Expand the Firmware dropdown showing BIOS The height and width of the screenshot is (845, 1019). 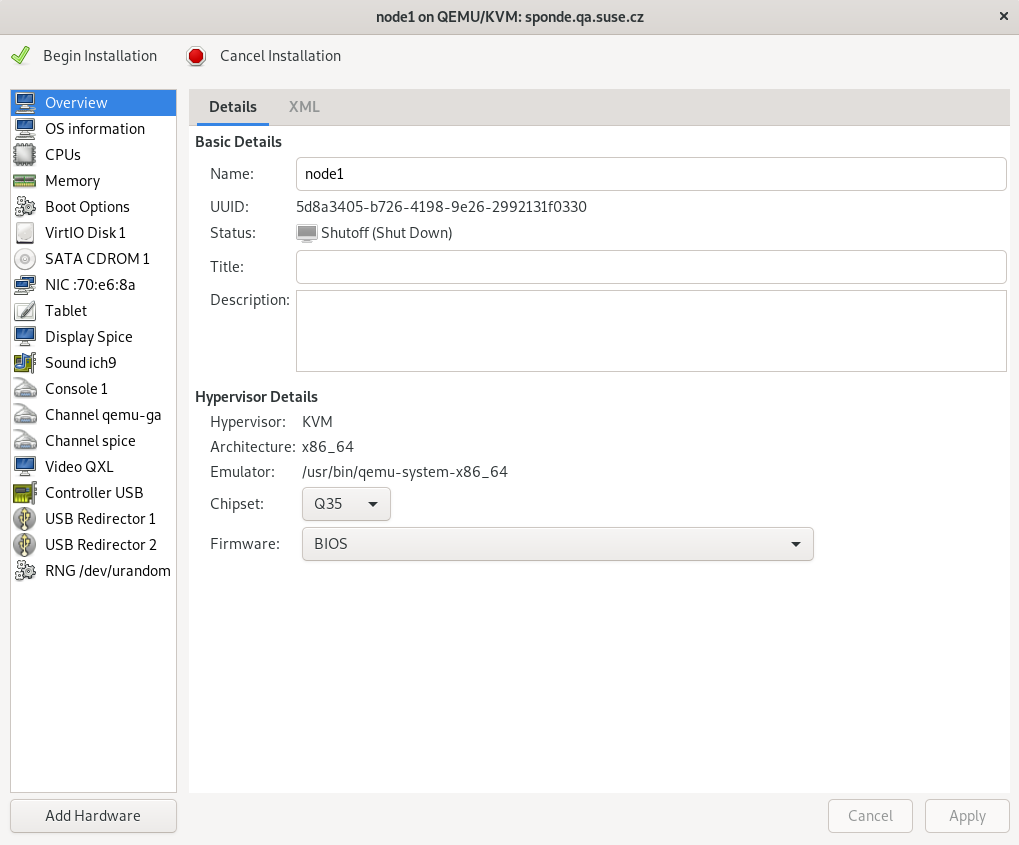point(557,543)
